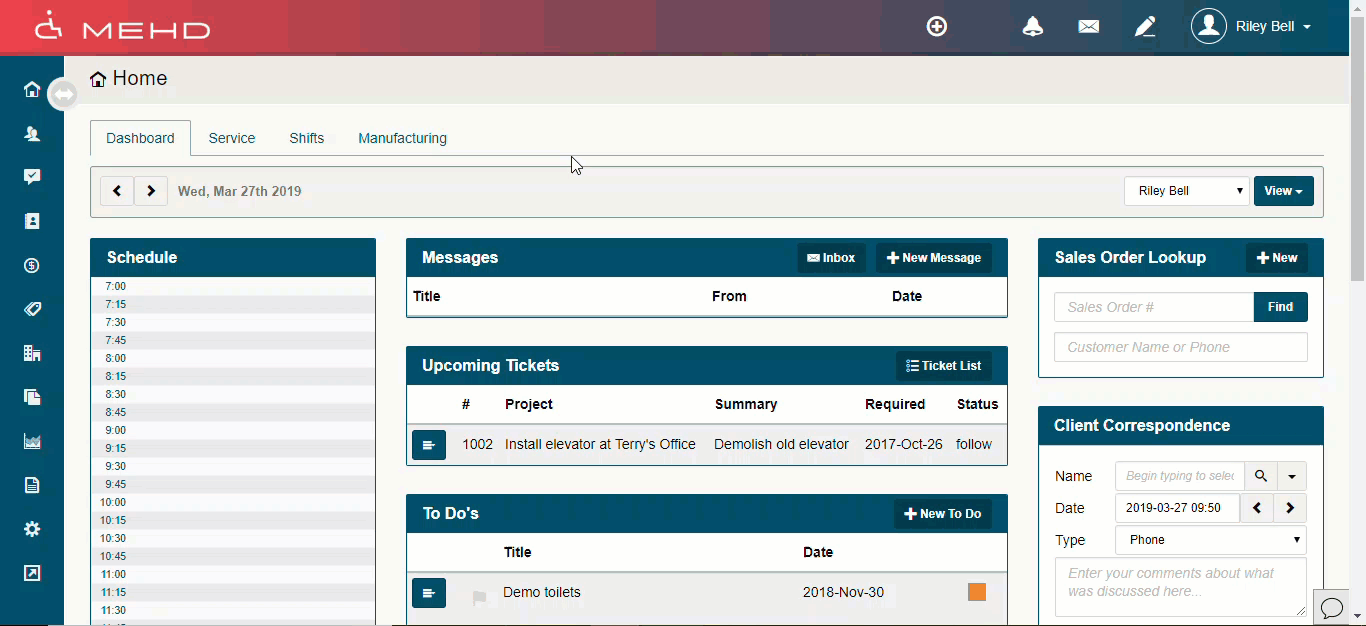Open the Riley Bell user select box
This screenshot has height=626, width=1366.
coord(1187,191)
